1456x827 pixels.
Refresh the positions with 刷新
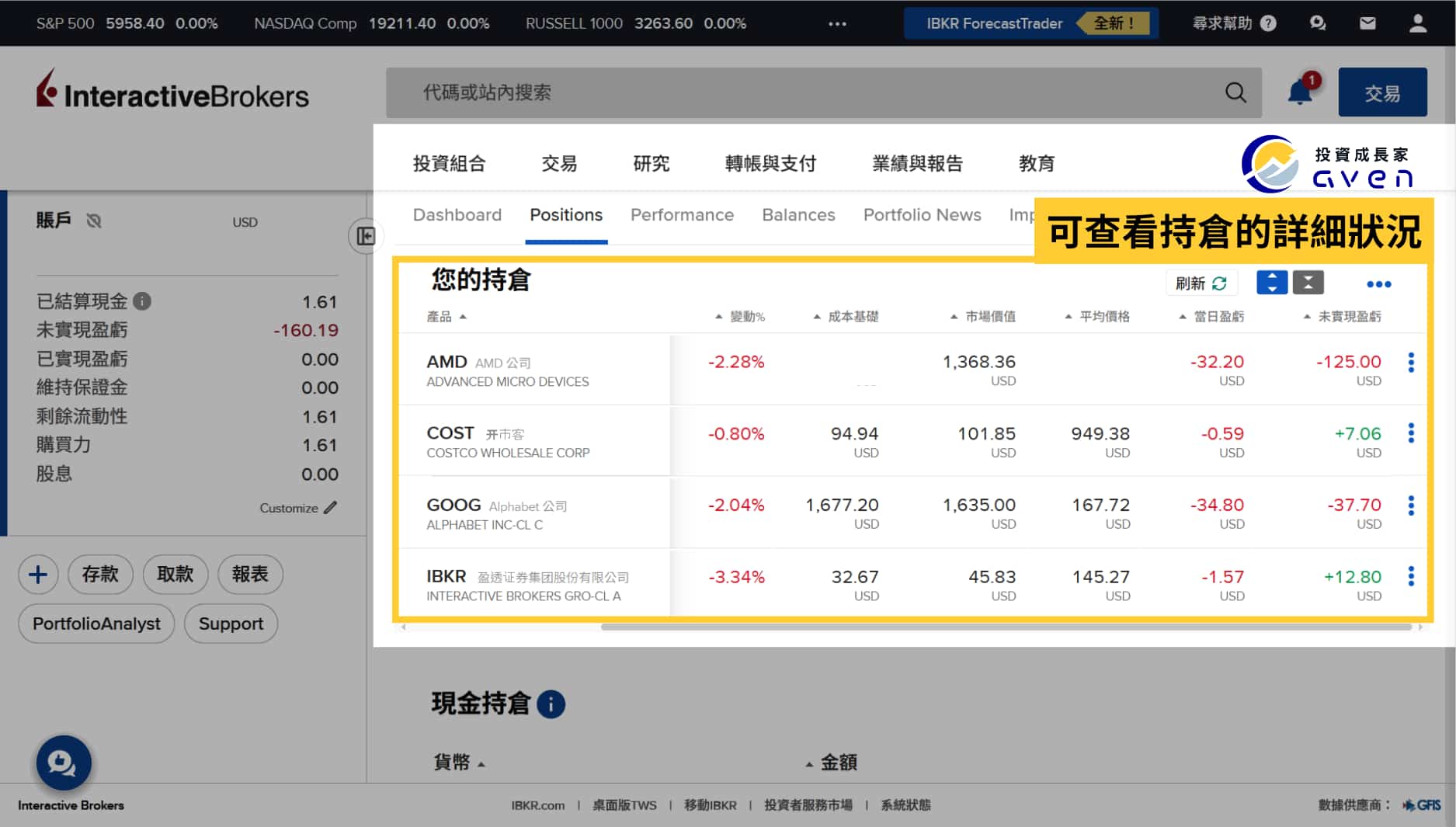coord(1201,283)
